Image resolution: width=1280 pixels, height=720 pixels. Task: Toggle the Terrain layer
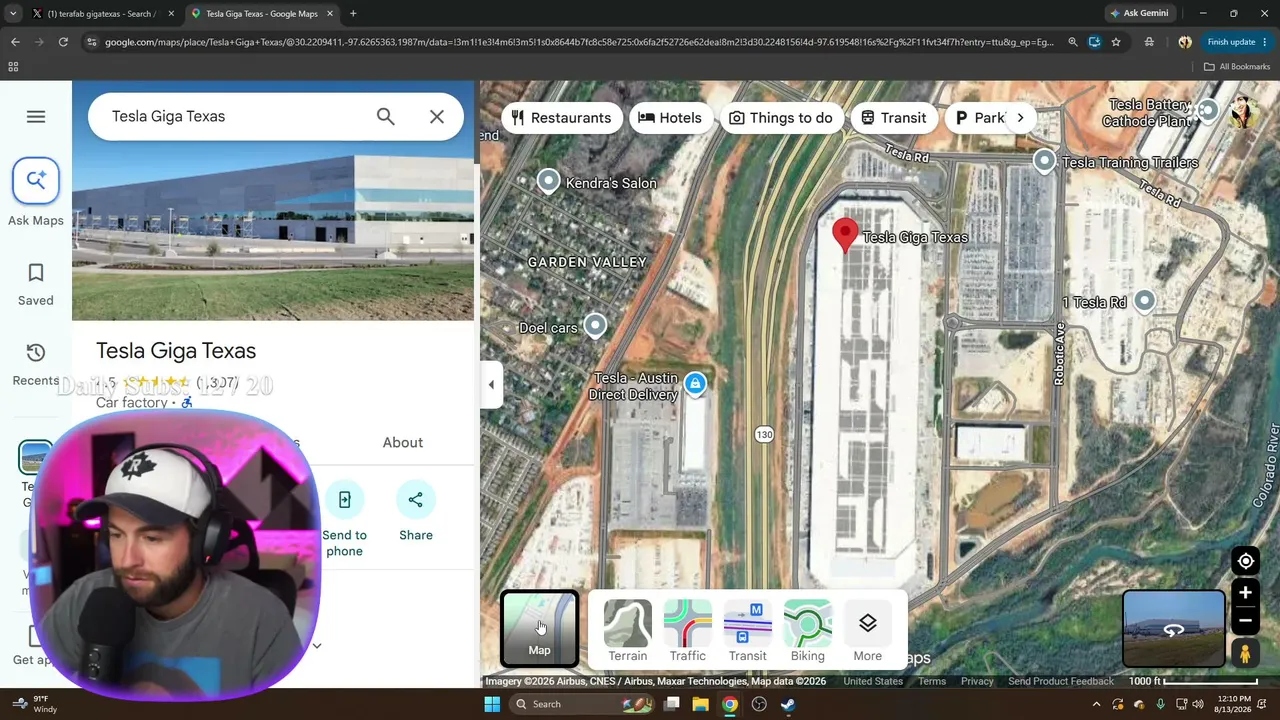point(628,631)
